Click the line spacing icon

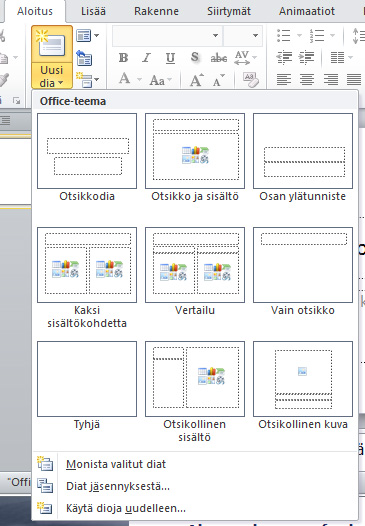click(358, 36)
